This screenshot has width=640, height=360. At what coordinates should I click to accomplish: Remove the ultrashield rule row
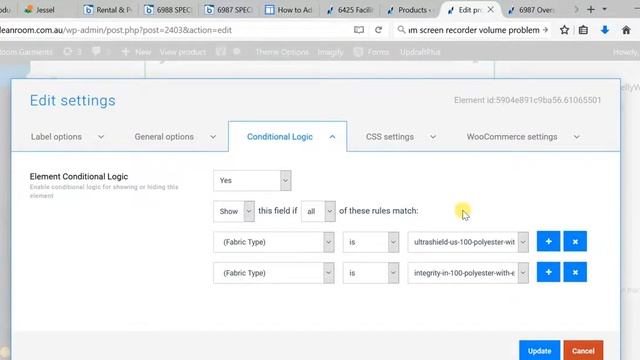[x=575, y=242]
